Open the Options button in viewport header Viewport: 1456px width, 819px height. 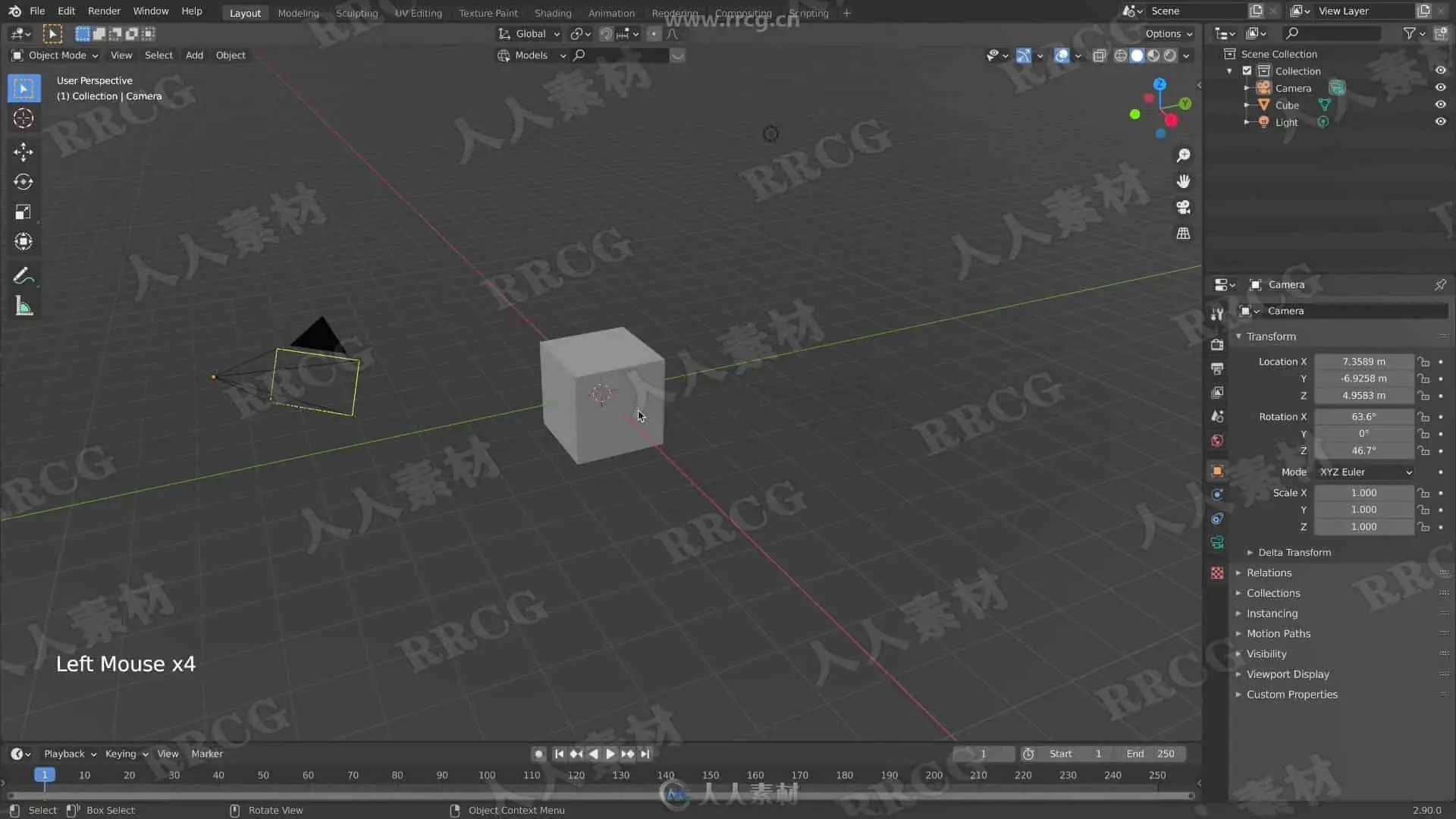tap(1168, 33)
